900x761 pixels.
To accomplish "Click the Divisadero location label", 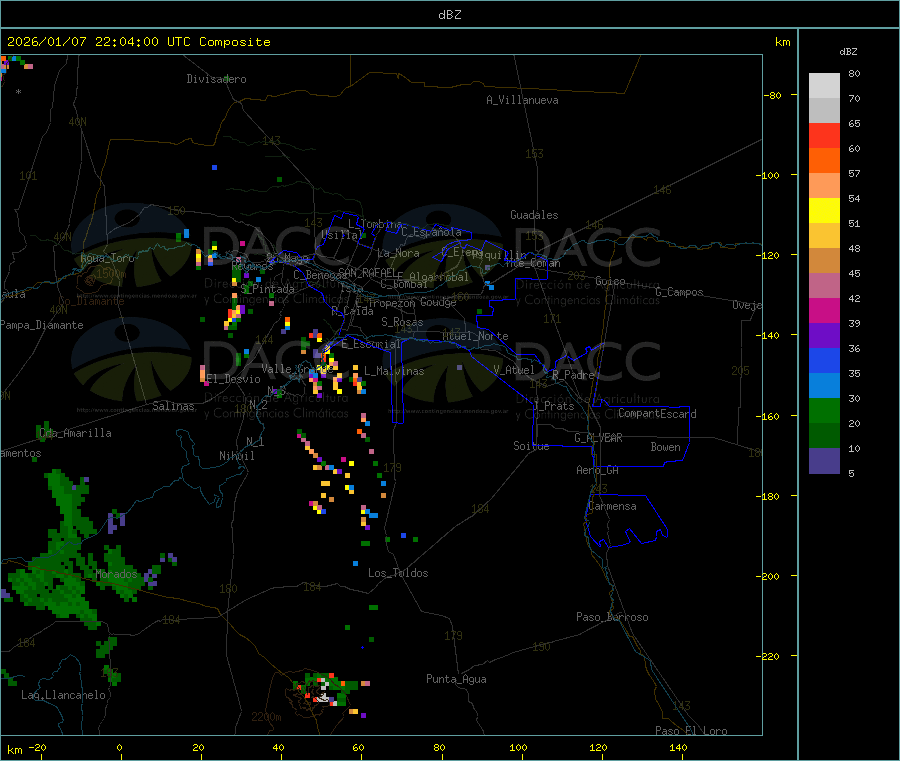I will point(216,79).
